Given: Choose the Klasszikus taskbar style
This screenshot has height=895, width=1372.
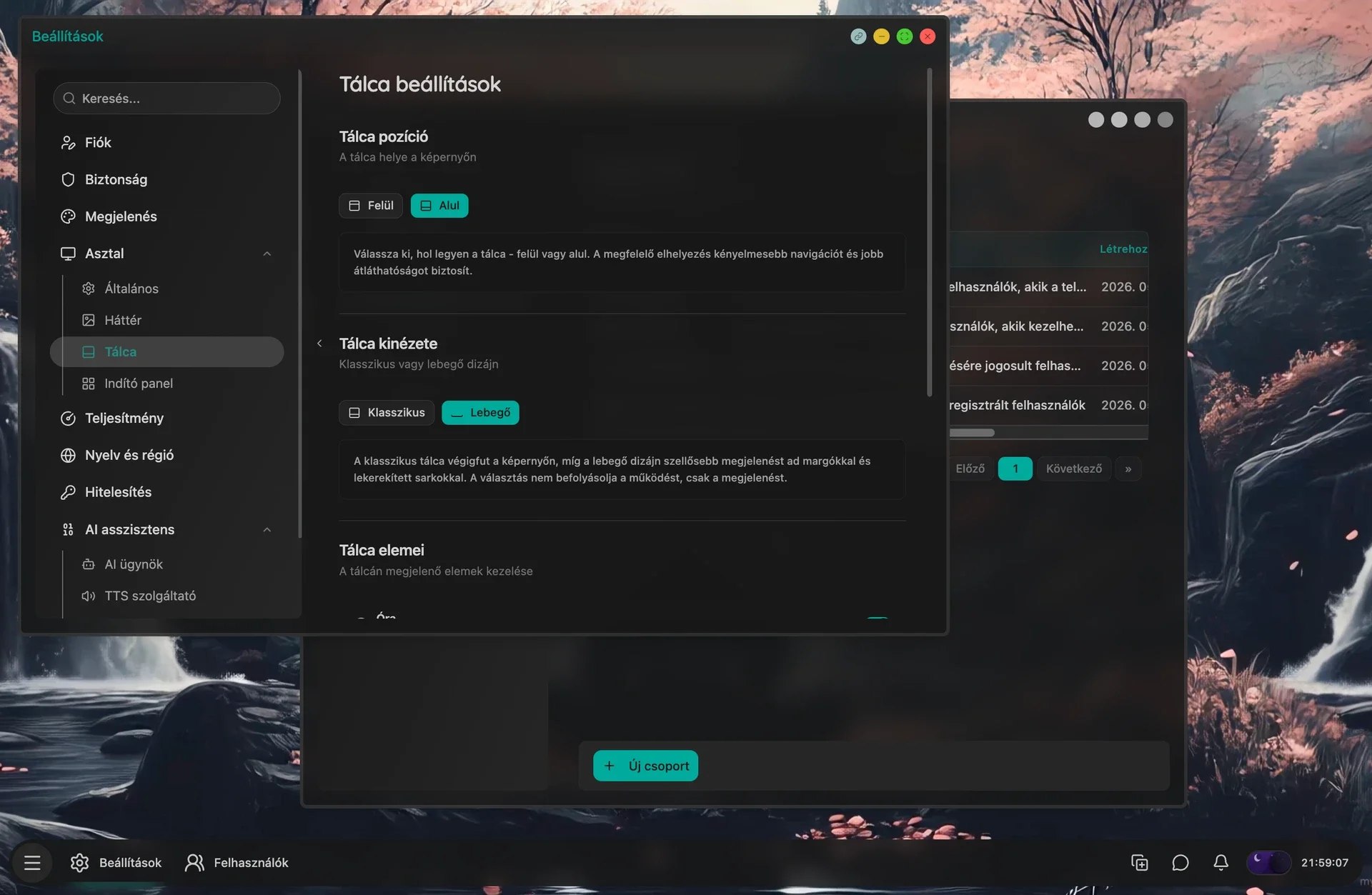Looking at the screenshot, I should click(x=387, y=413).
